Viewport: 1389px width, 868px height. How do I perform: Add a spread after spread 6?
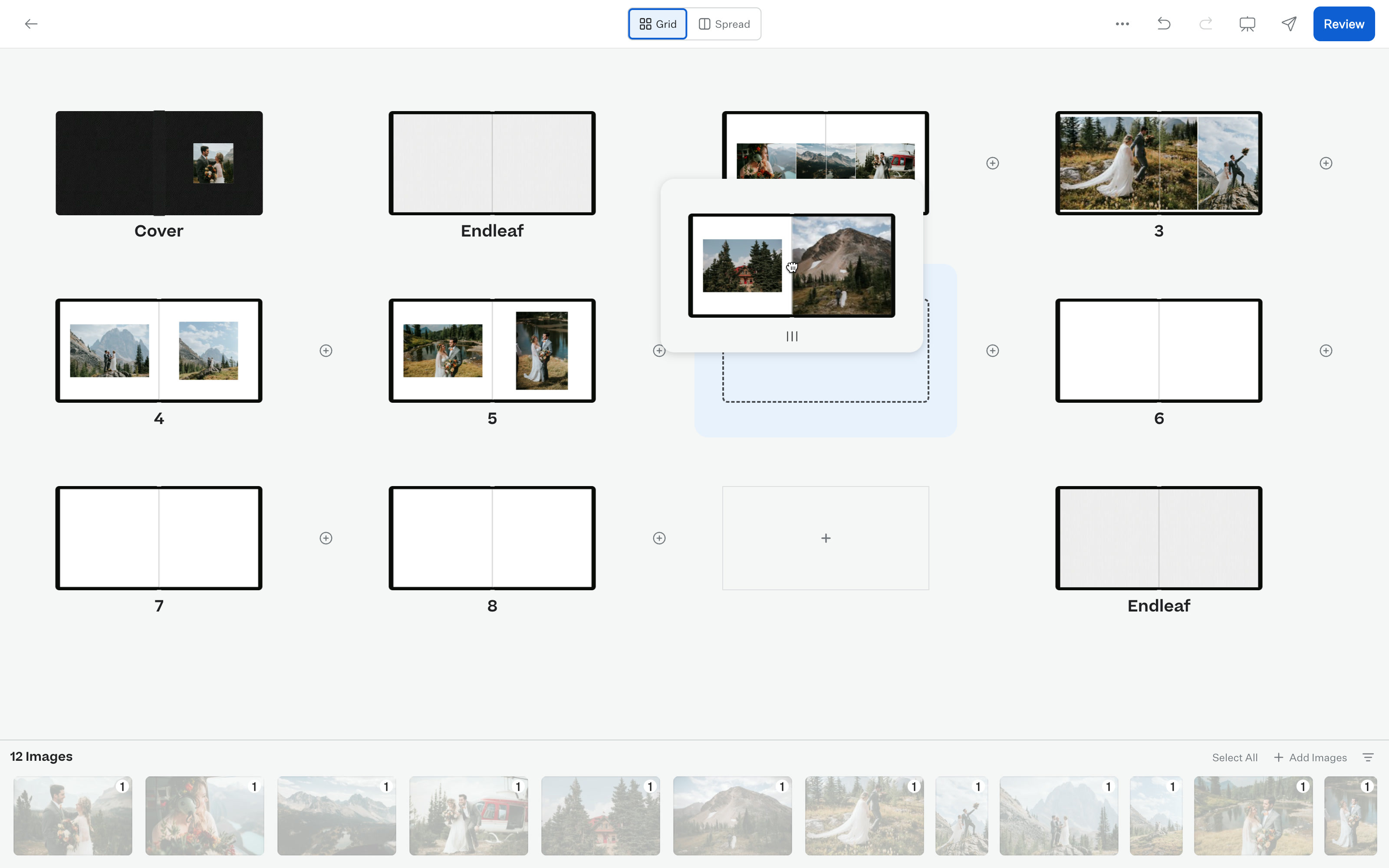[x=1325, y=350]
